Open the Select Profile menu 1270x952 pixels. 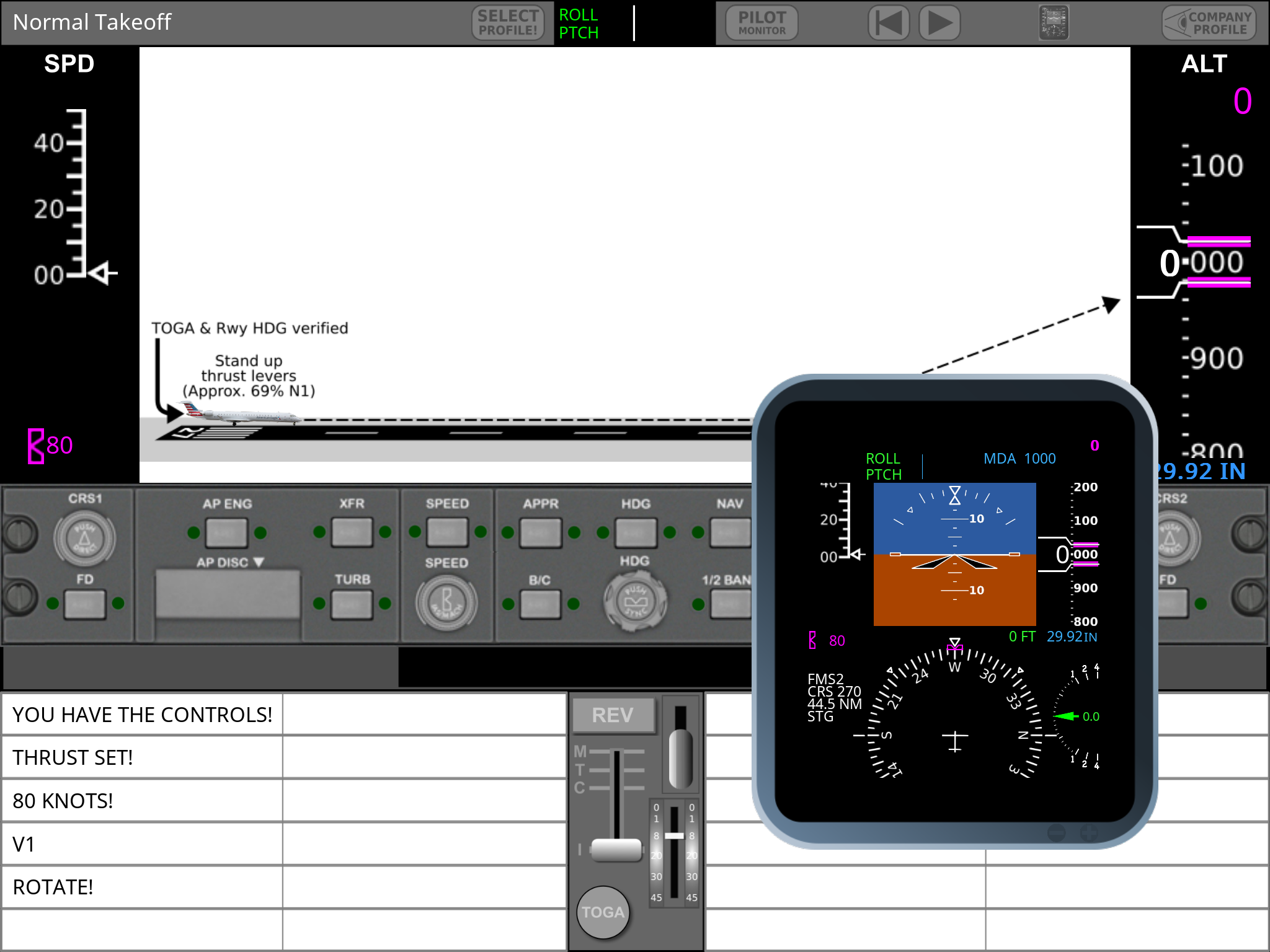(x=508, y=23)
